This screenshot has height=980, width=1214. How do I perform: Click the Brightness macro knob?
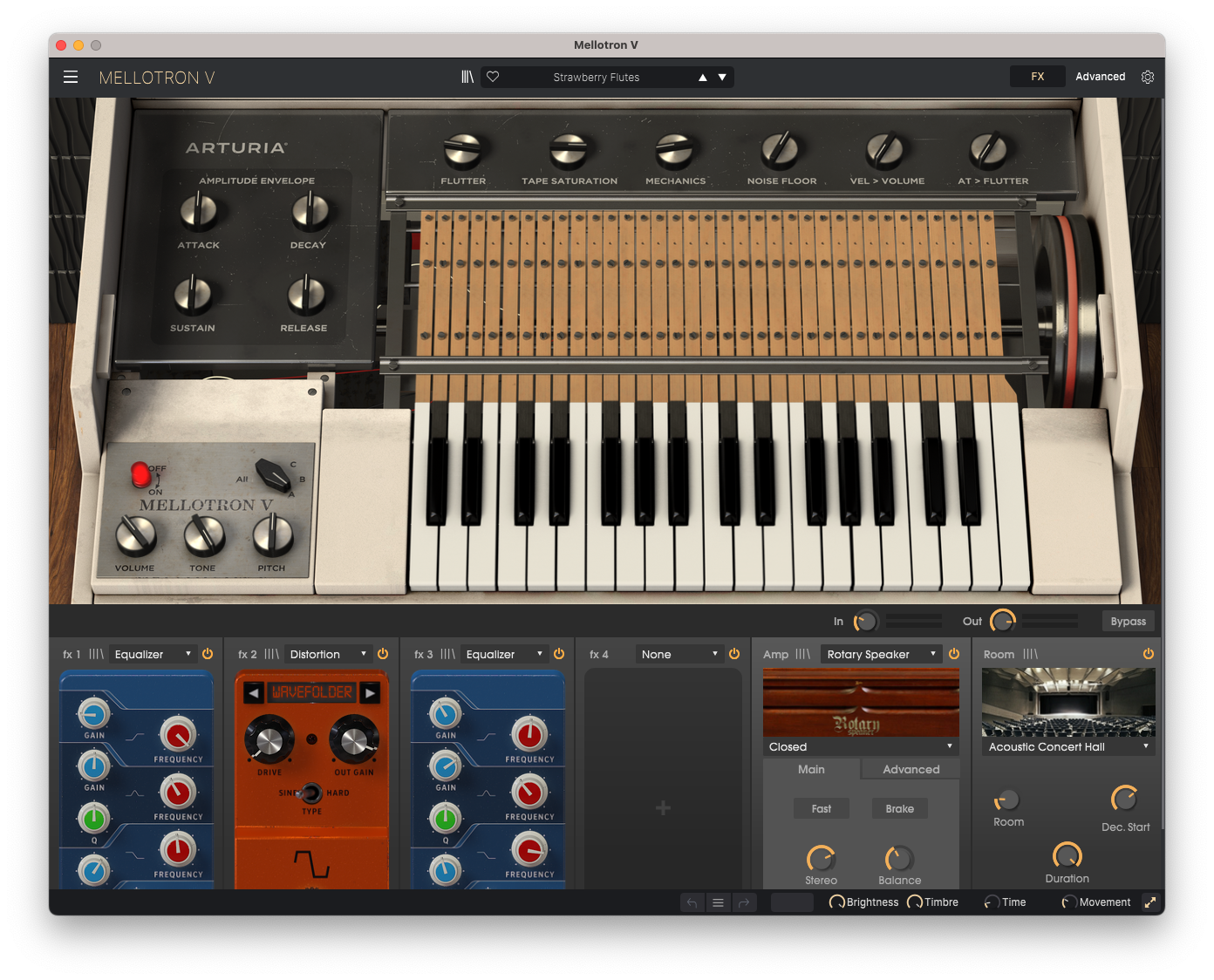click(x=836, y=902)
